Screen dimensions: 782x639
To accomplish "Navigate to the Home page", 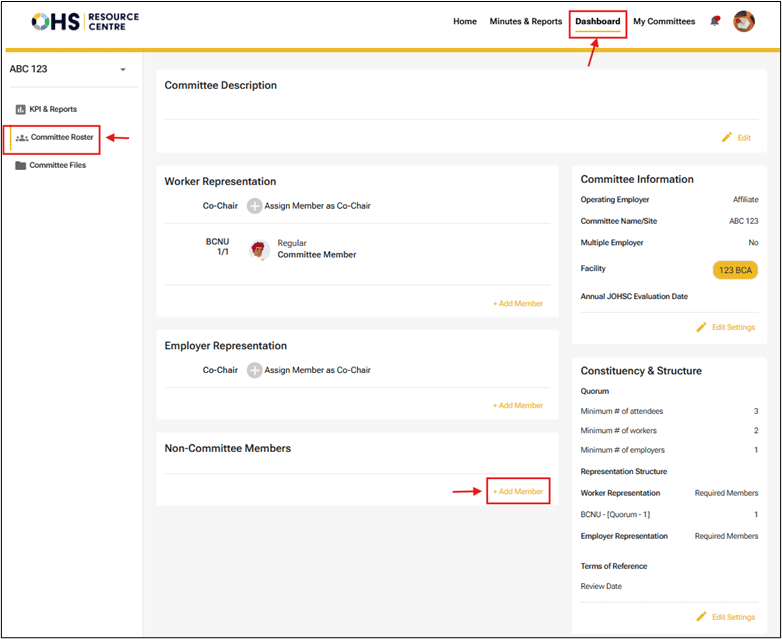I will 465,21.
